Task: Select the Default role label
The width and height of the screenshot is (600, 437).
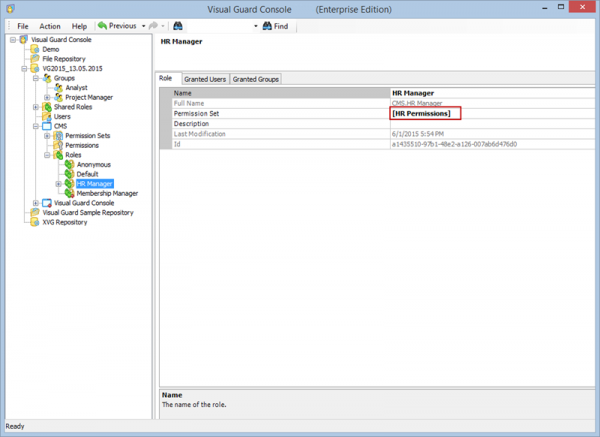Action: [x=87, y=174]
